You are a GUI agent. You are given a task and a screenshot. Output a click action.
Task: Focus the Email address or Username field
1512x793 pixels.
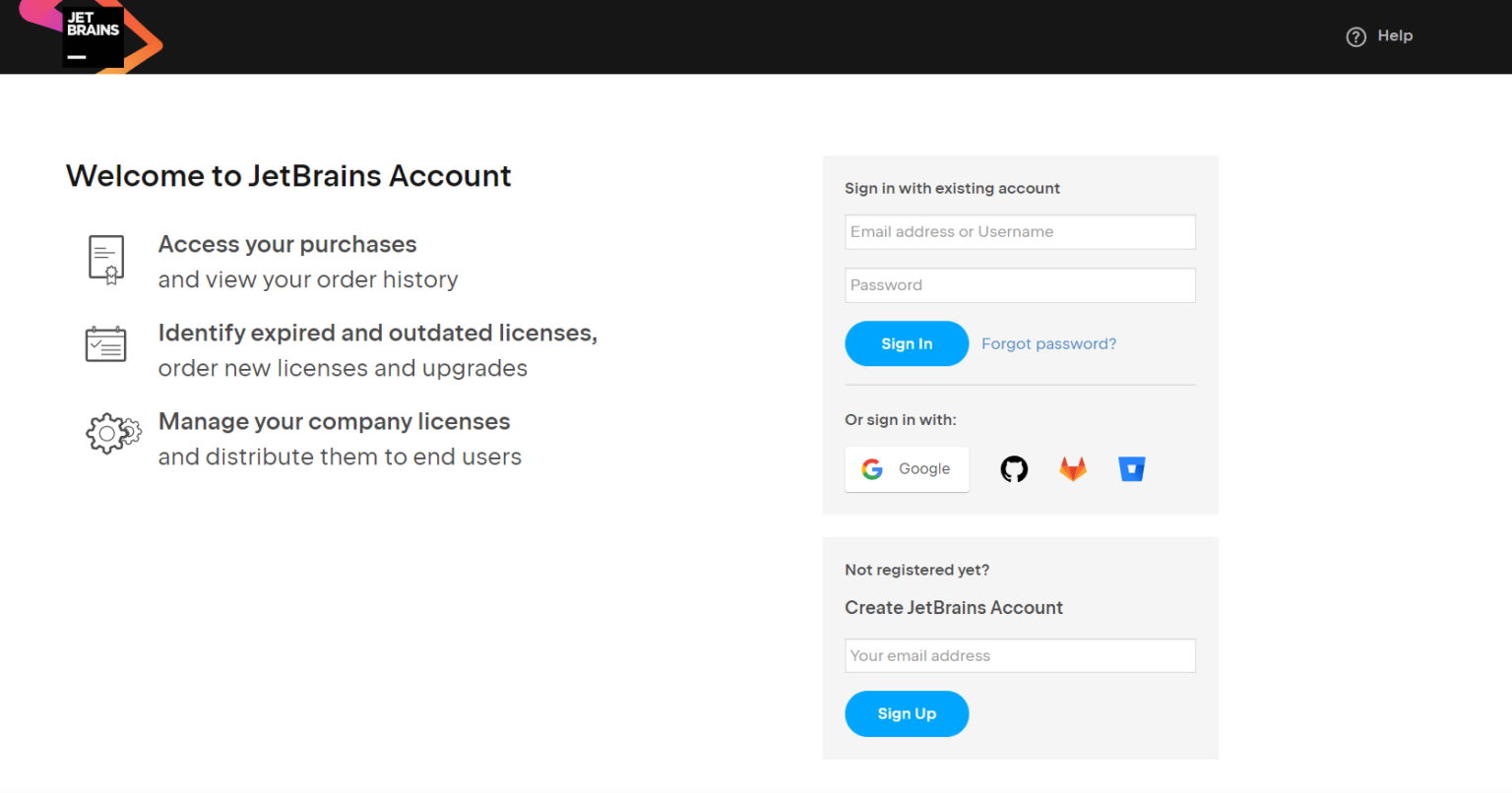click(x=1020, y=232)
